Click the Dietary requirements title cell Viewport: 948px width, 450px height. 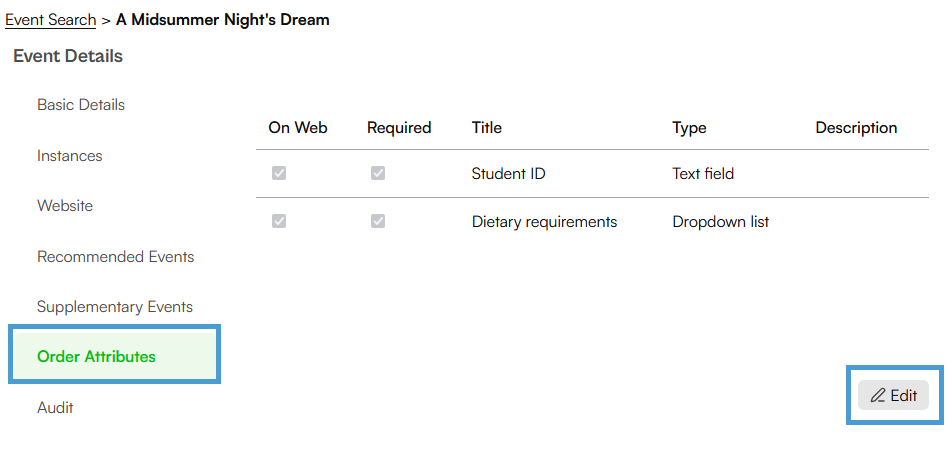[x=544, y=222]
